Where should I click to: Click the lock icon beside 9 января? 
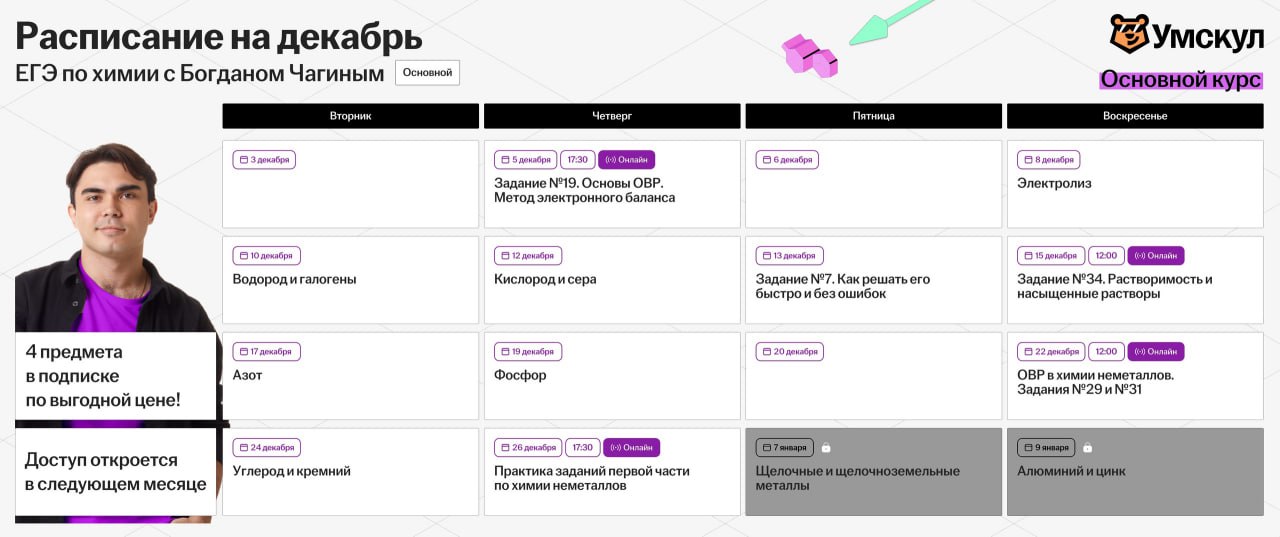coord(1087,448)
